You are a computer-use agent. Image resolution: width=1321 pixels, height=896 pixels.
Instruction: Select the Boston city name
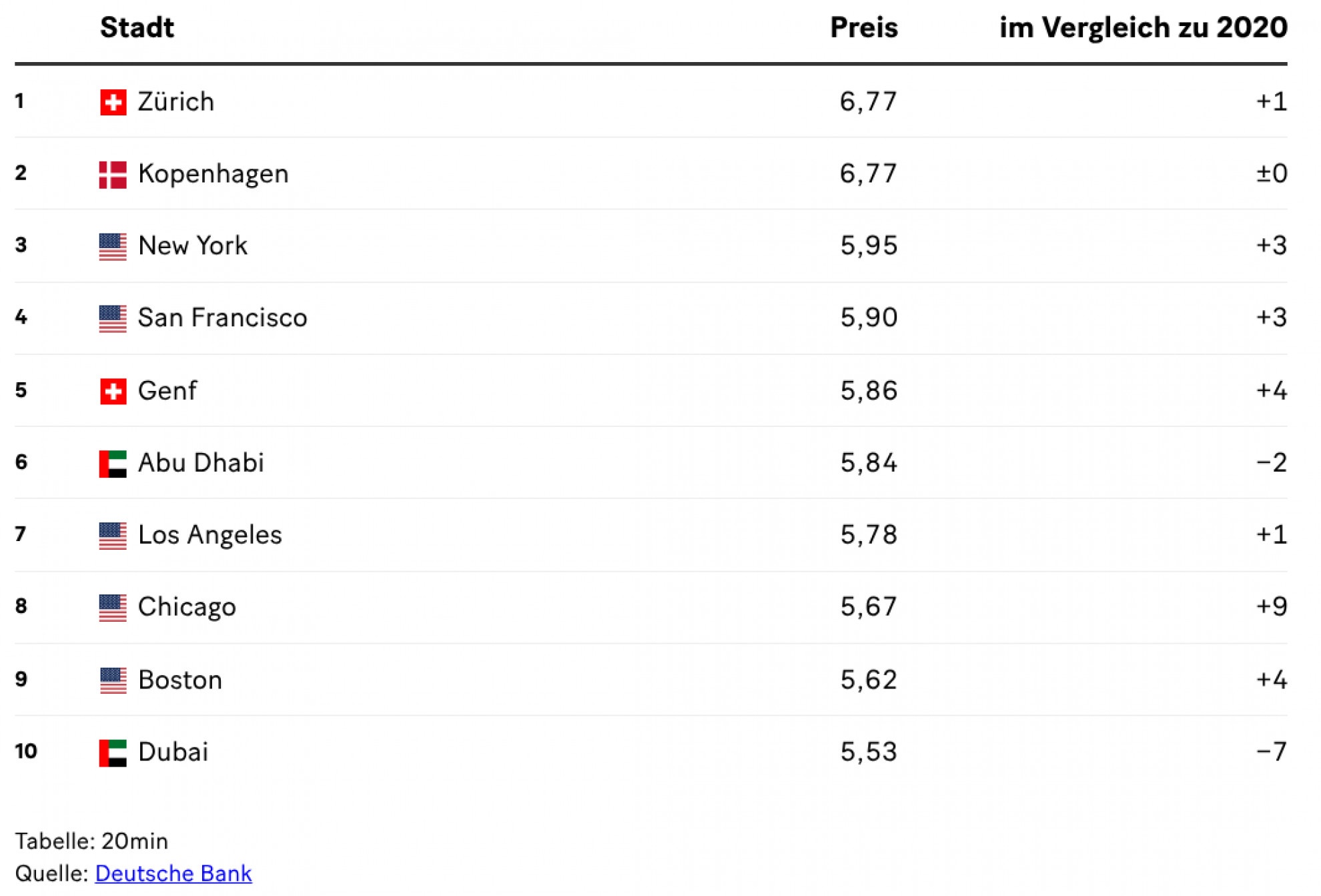[x=180, y=680]
